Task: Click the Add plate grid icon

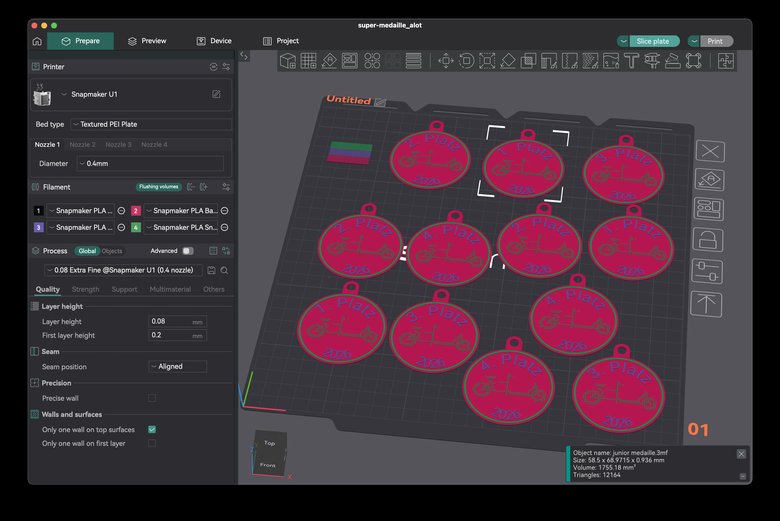Action: (308, 61)
